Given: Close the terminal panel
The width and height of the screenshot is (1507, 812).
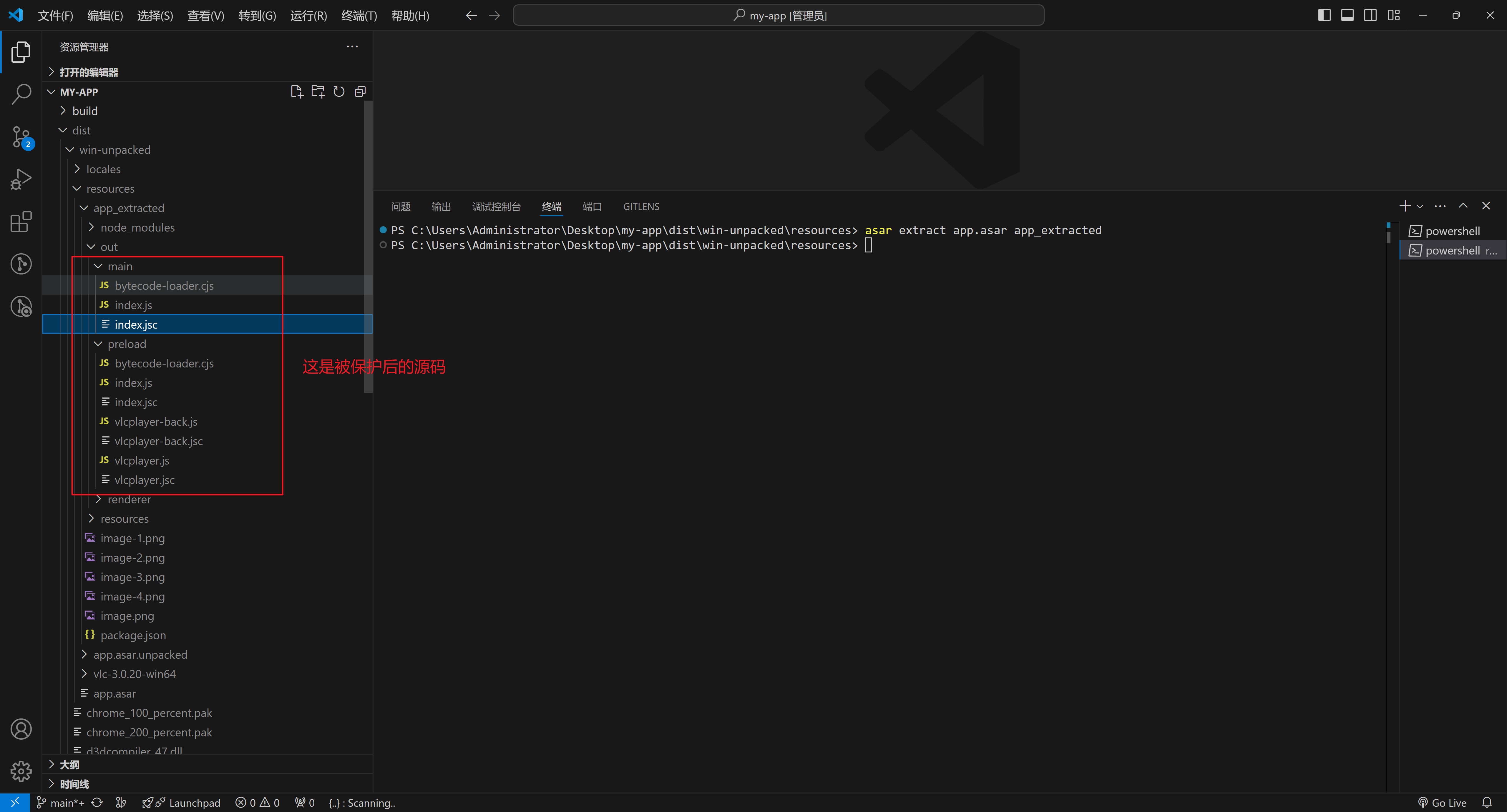Looking at the screenshot, I should pos(1486,206).
